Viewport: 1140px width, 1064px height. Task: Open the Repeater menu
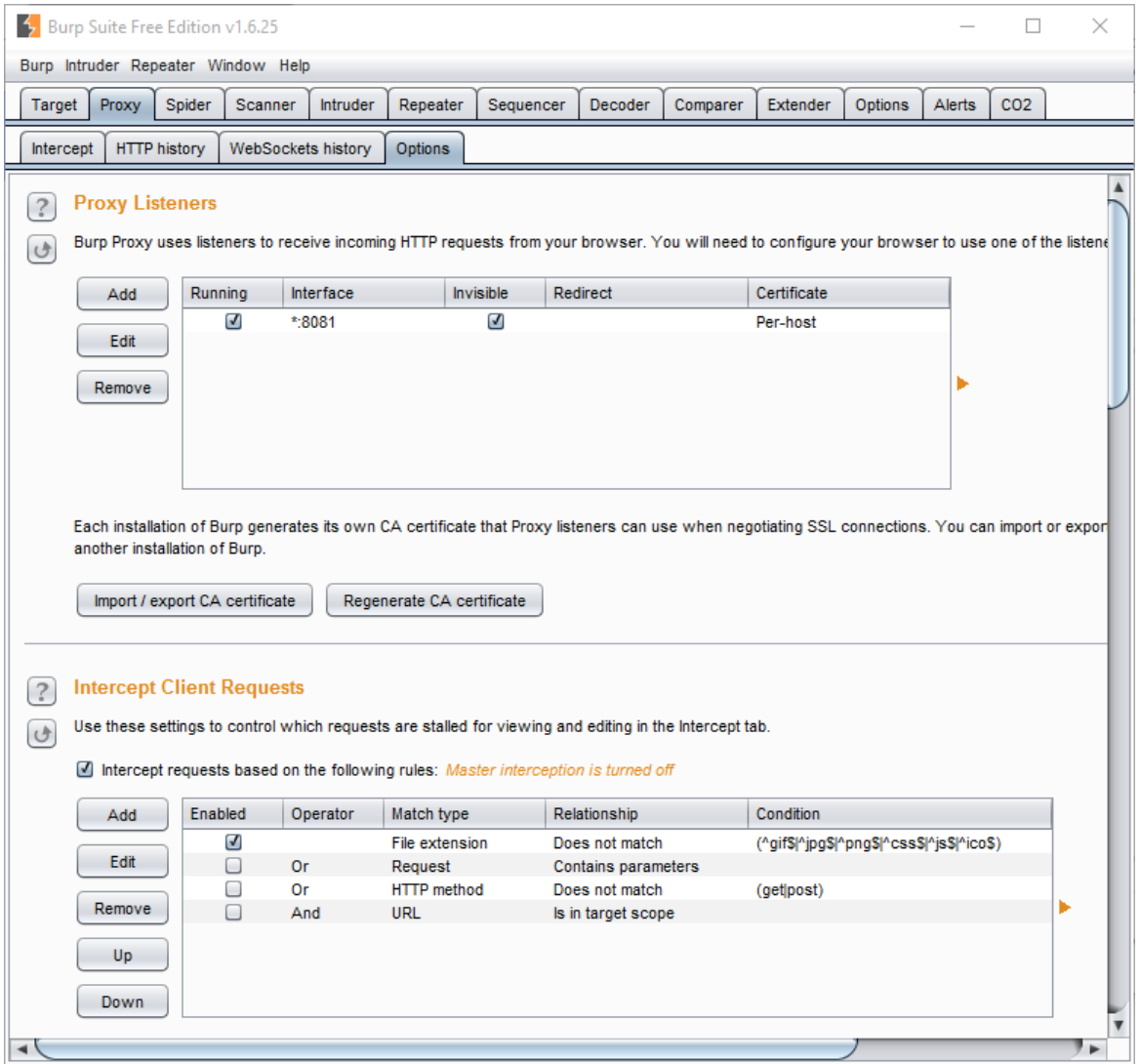point(163,65)
